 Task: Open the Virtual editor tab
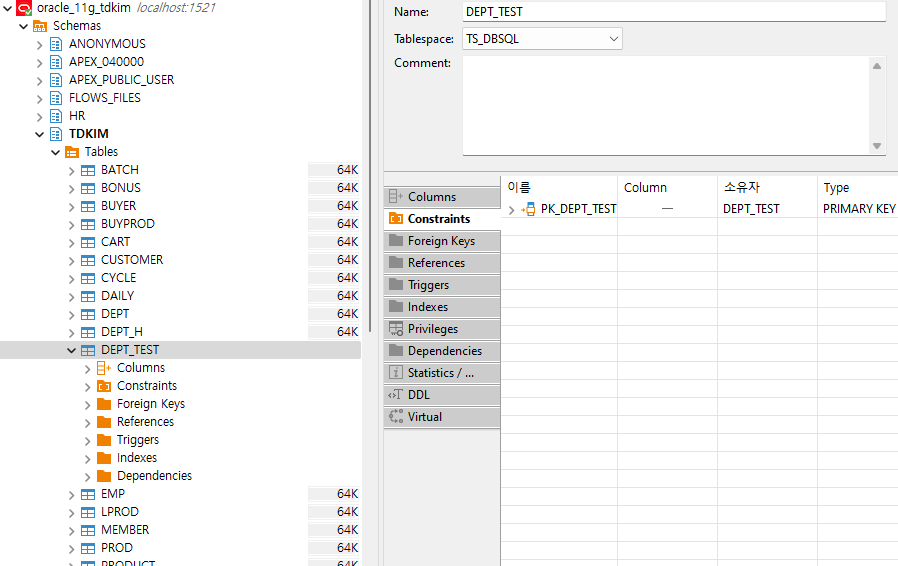coord(442,417)
